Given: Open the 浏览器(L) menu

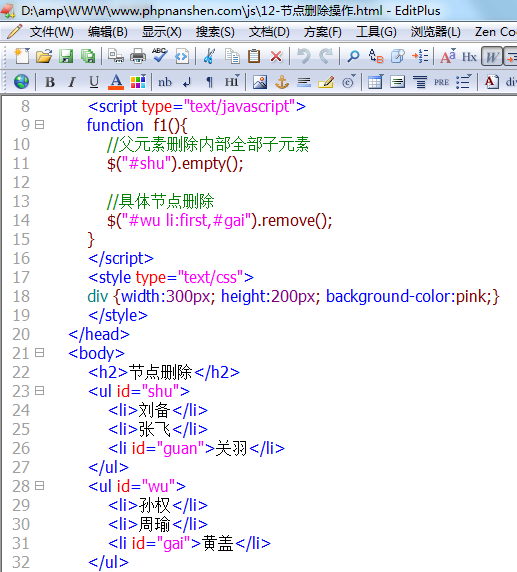Looking at the screenshot, I should coord(436,32).
